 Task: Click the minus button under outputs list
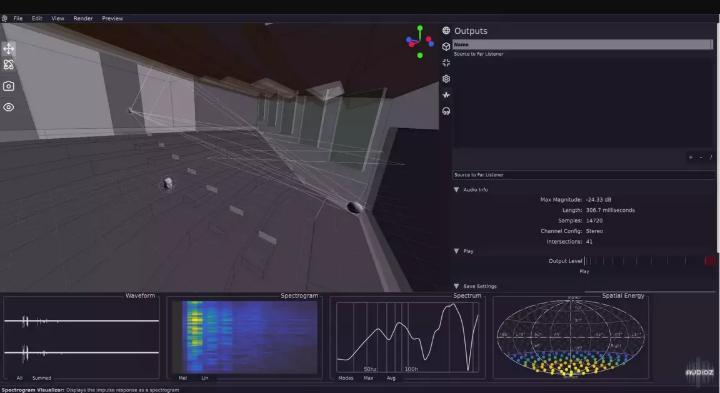coord(701,157)
